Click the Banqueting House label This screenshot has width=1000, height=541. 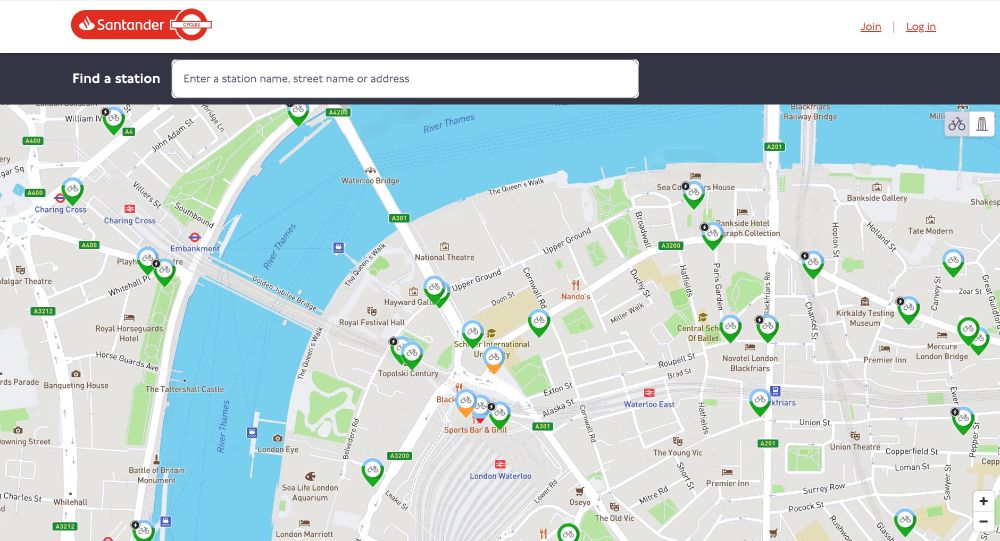(x=76, y=385)
